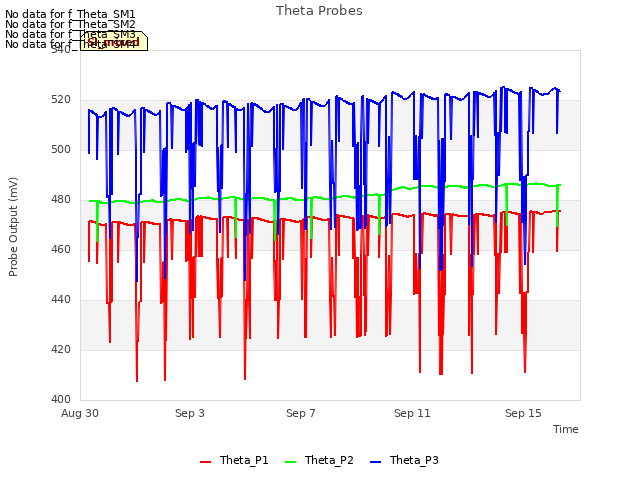The image size is (640, 480).
Task: Click the Theta_P2 legend label
Action: point(329,460)
